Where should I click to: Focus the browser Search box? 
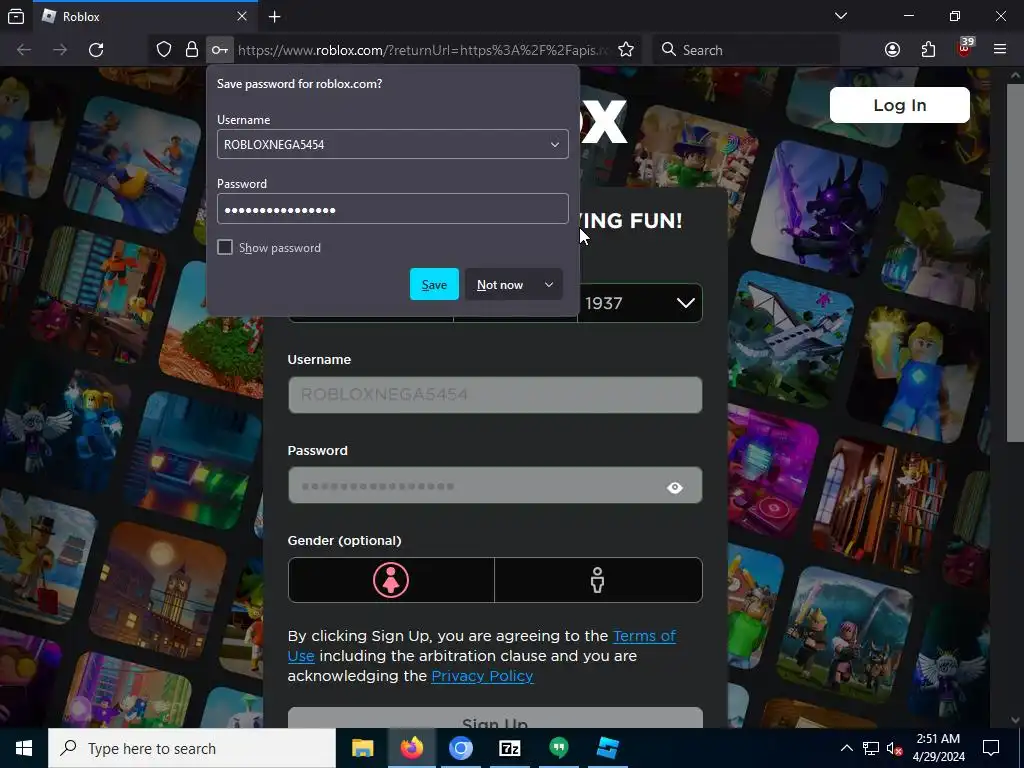click(746, 50)
